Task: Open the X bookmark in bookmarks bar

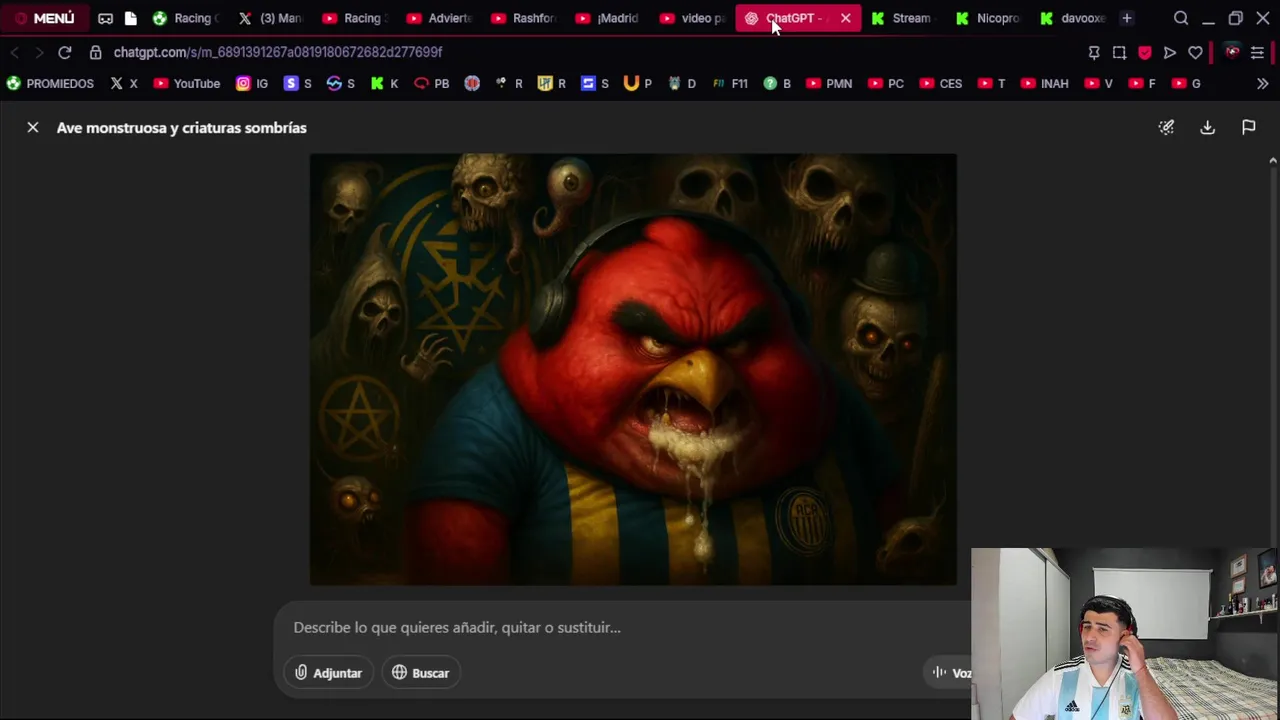Action: point(124,84)
